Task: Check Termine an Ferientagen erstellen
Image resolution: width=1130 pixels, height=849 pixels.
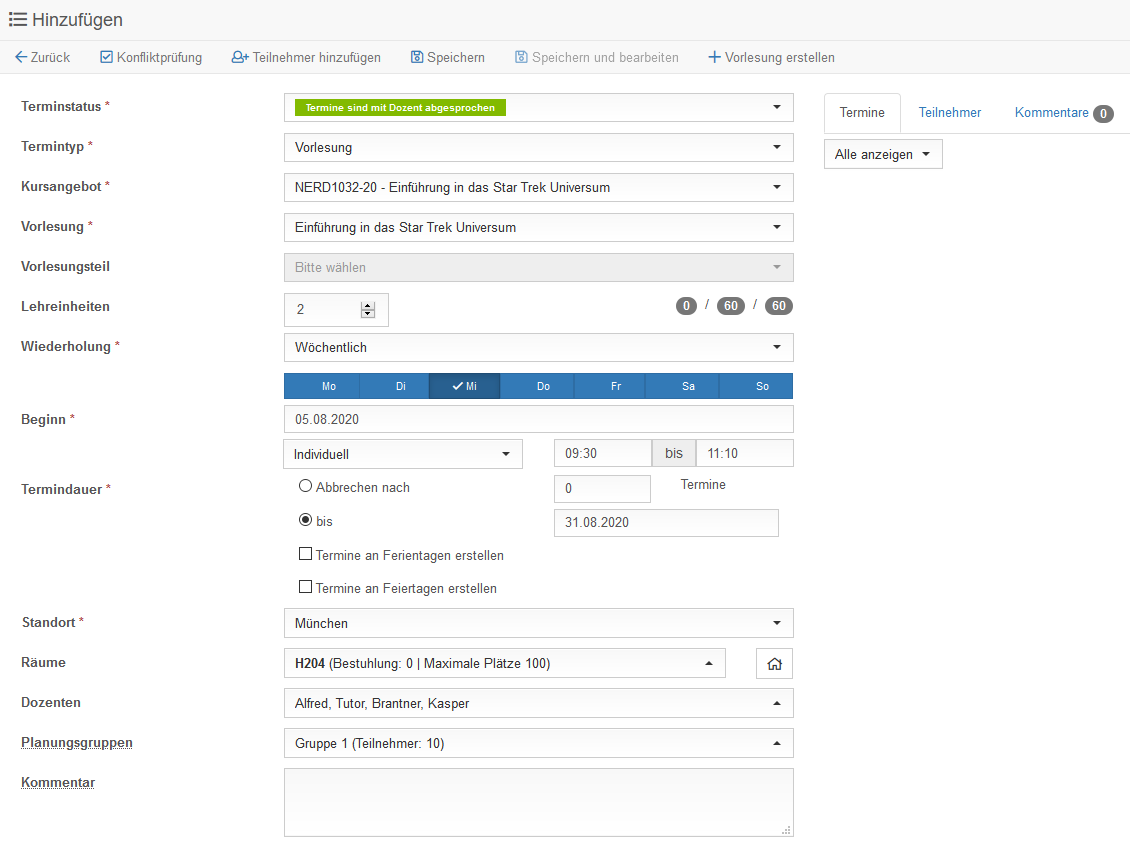Action: pos(306,554)
